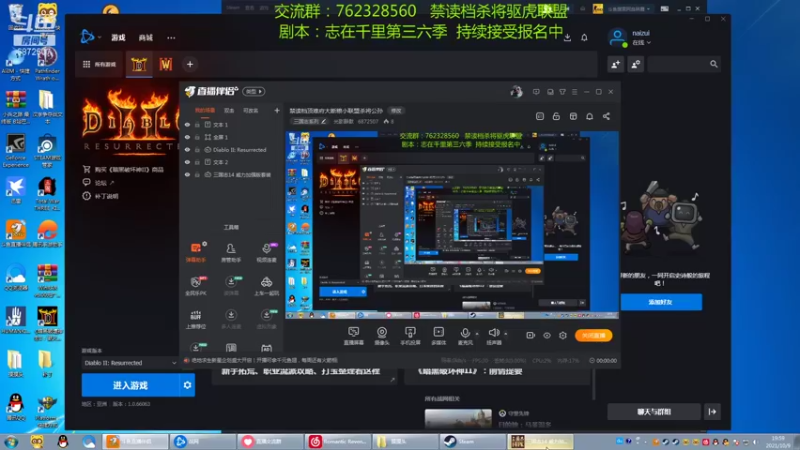
Task: Open the 商城 tab in Battle.net
Action: tap(145, 38)
